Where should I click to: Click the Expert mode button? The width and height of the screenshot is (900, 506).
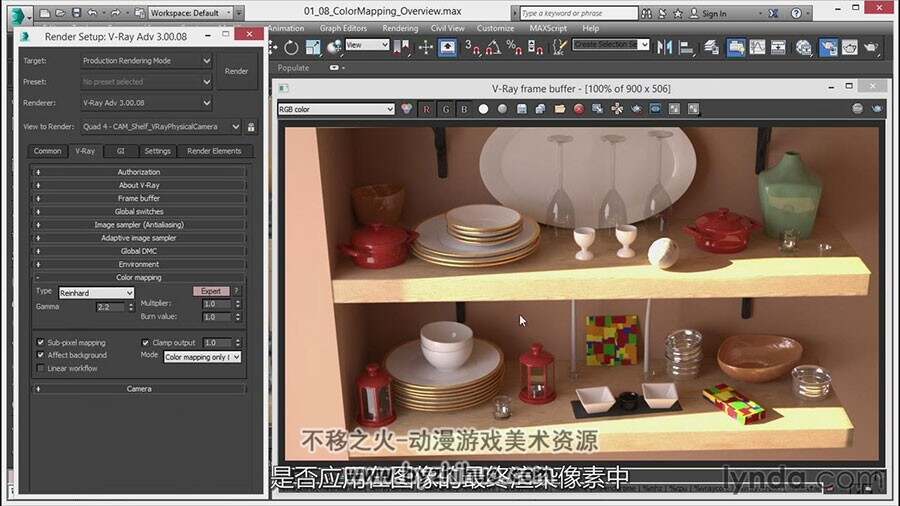click(x=211, y=291)
